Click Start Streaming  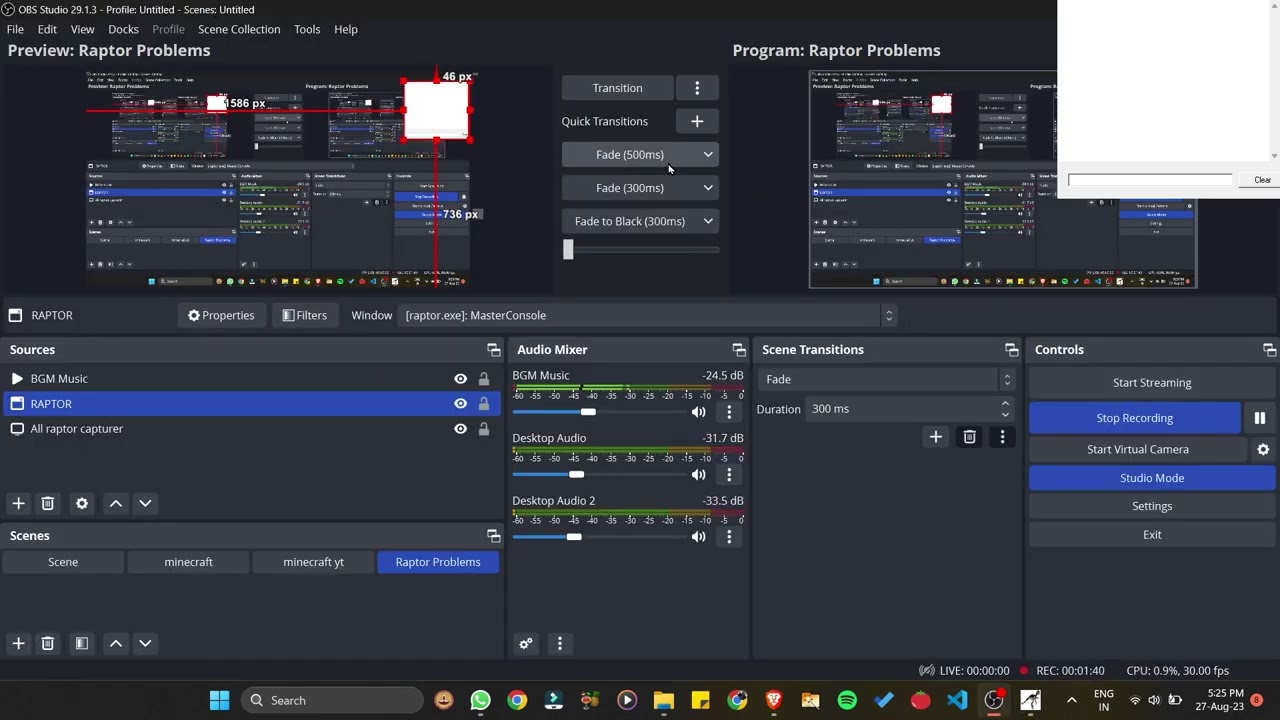coord(1152,383)
